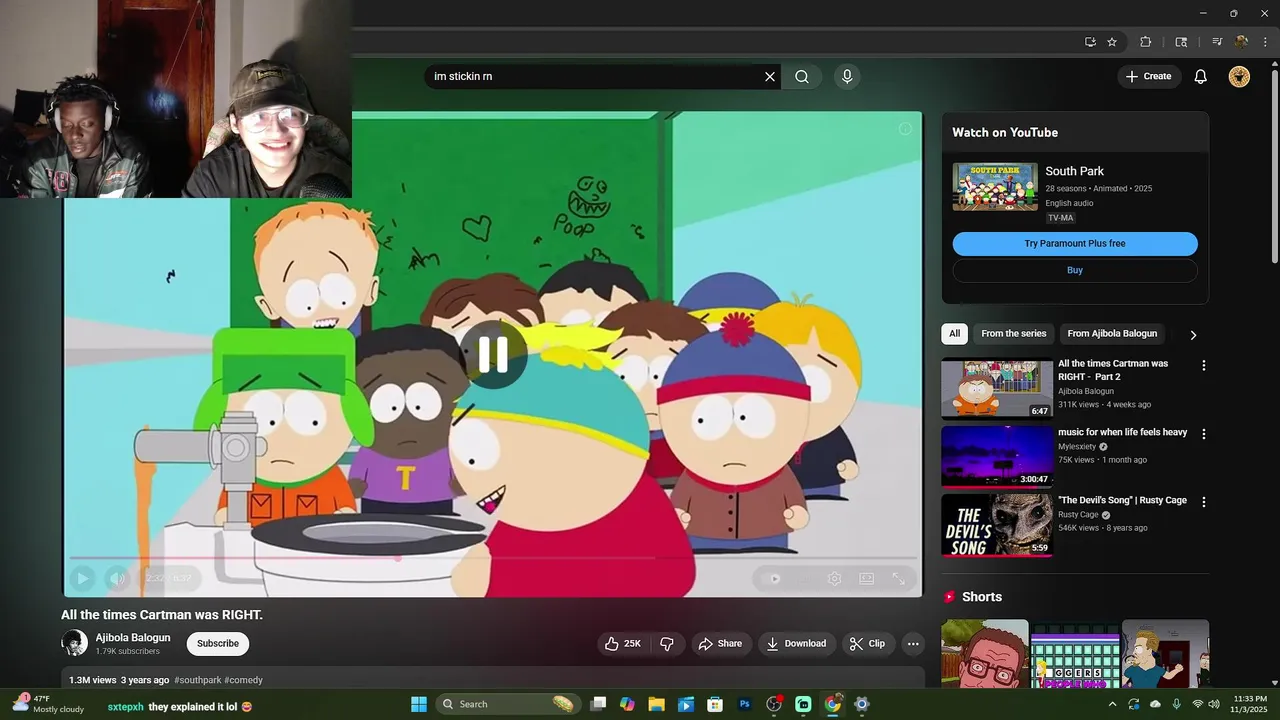Open options for The Devil's Song video
Image resolution: width=1280 pixels, height=720 pixels.
pyautogui.click(x=1204, y=502)
